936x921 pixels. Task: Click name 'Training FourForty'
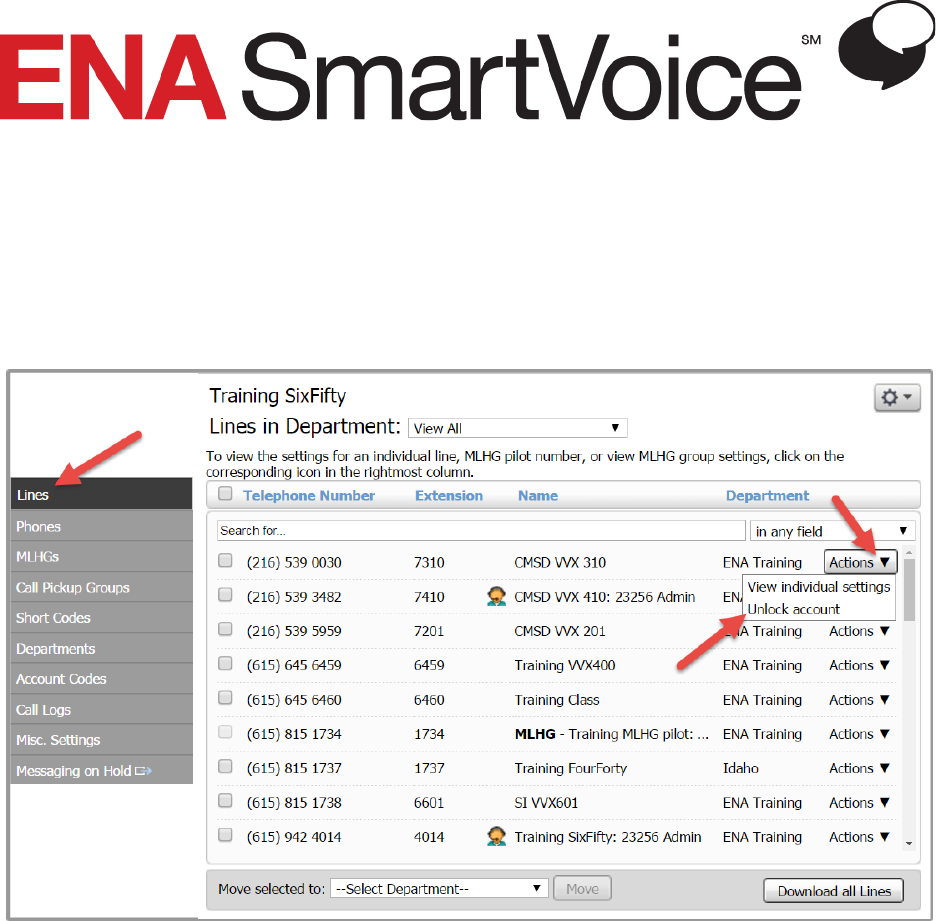571,768
